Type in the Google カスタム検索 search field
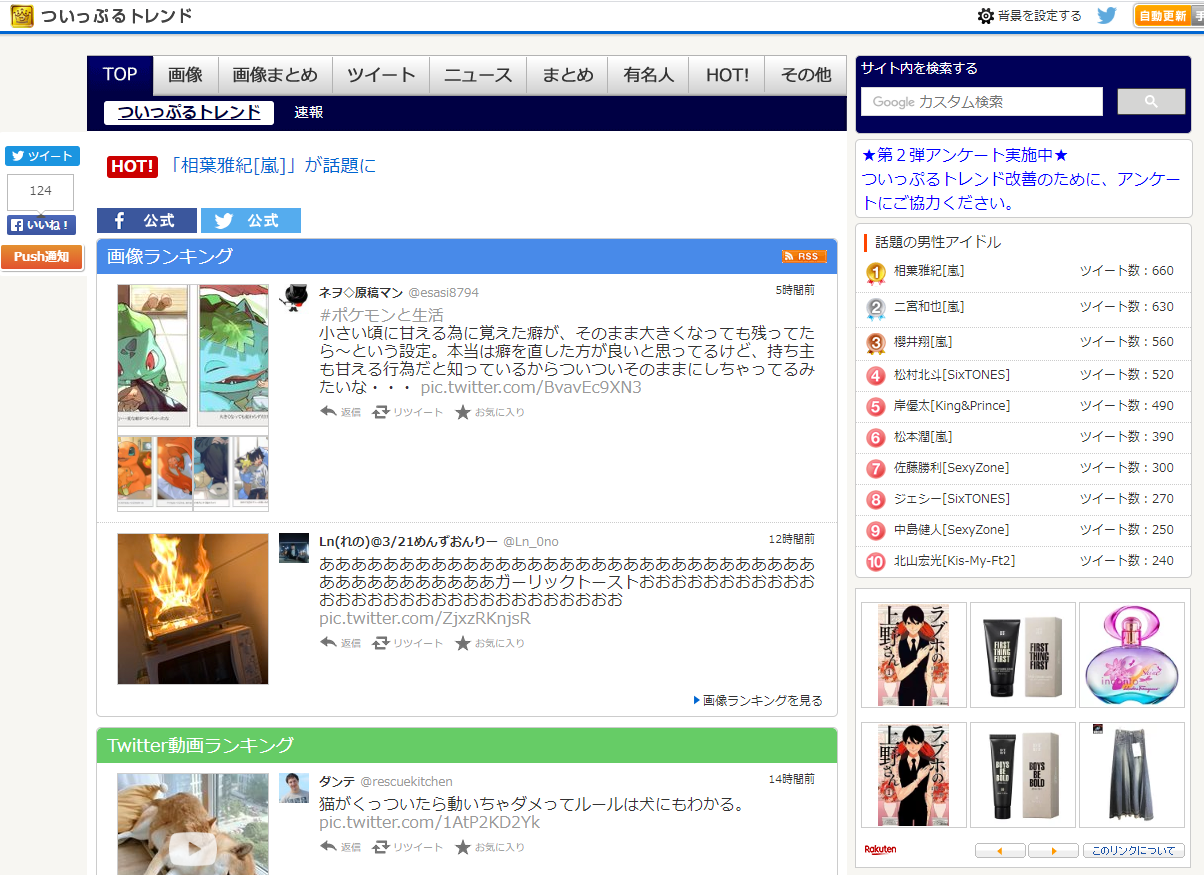This screenshot has width=1204, height=875. 981,101
